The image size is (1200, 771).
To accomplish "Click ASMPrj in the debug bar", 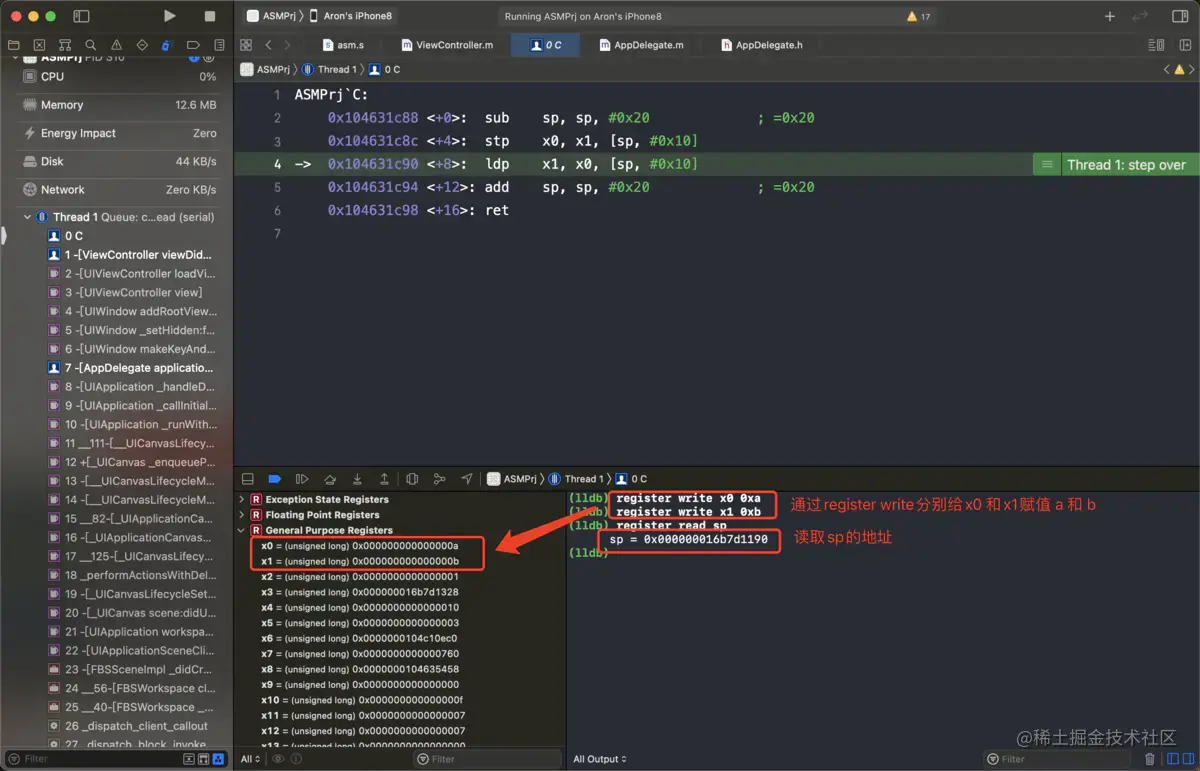I will 512,479.
